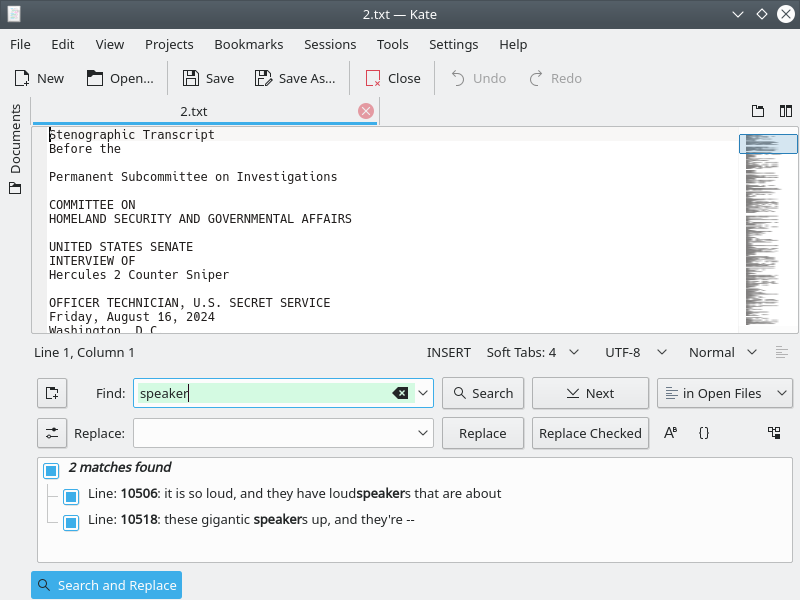This screenshot has width=800, height=600.
Task: Click the new tab icon right of tab bar
Action: click(x=758, y=111)
